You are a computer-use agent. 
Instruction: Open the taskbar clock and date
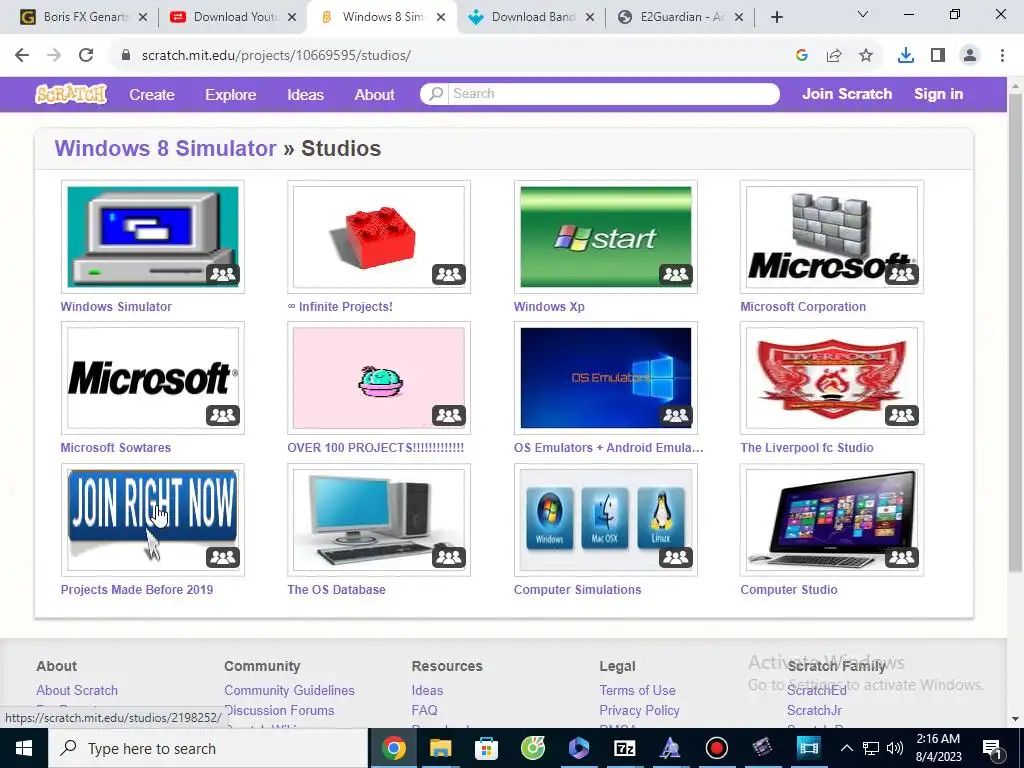pos(938,748)
